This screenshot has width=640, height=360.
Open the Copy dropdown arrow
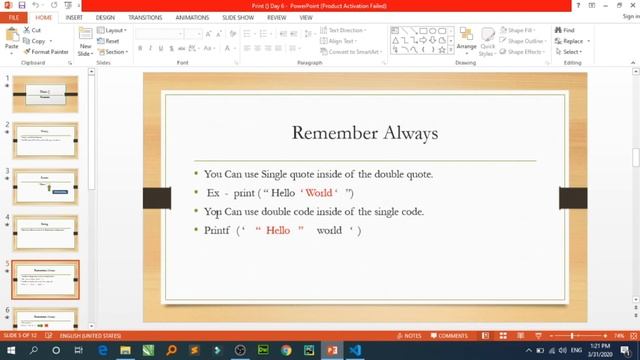coord(51,41)
